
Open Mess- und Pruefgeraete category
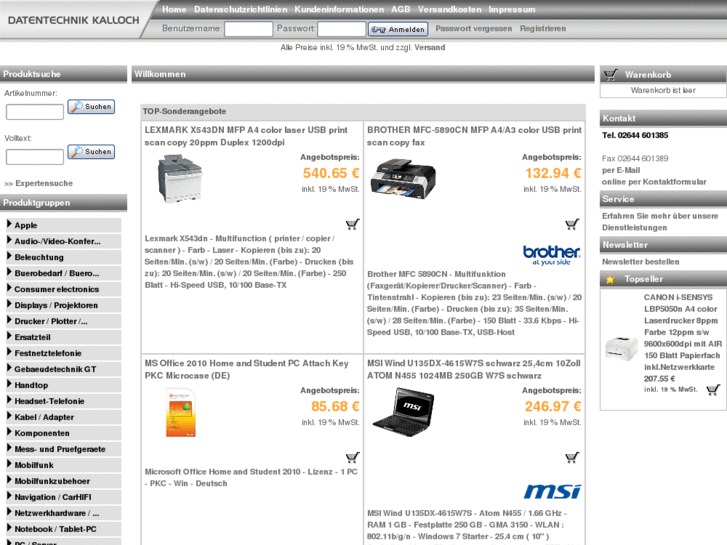pos(60,449)
